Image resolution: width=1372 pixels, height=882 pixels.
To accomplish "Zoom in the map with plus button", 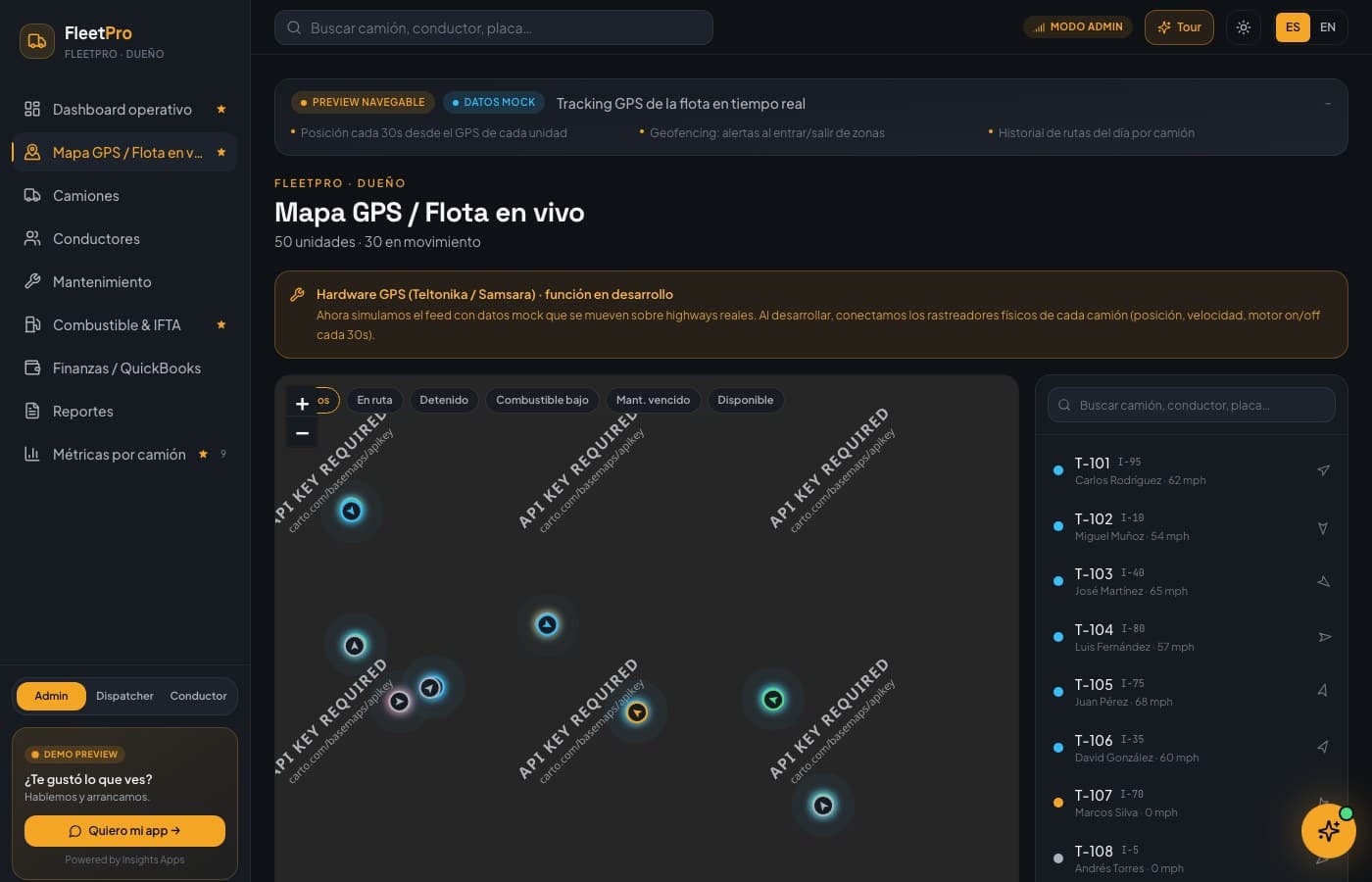I will pyautogui.click(x=302, y=404).
